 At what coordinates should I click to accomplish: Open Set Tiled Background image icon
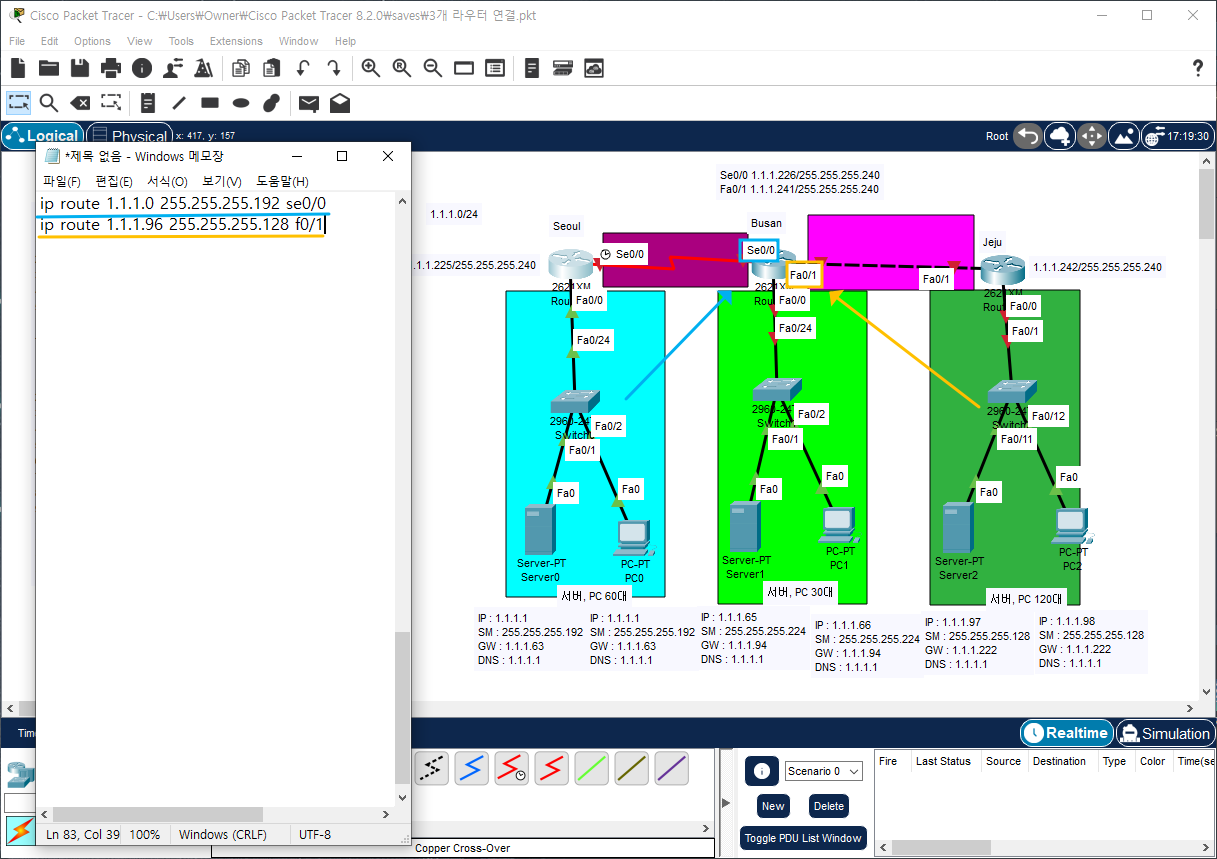click(1123, 136)
